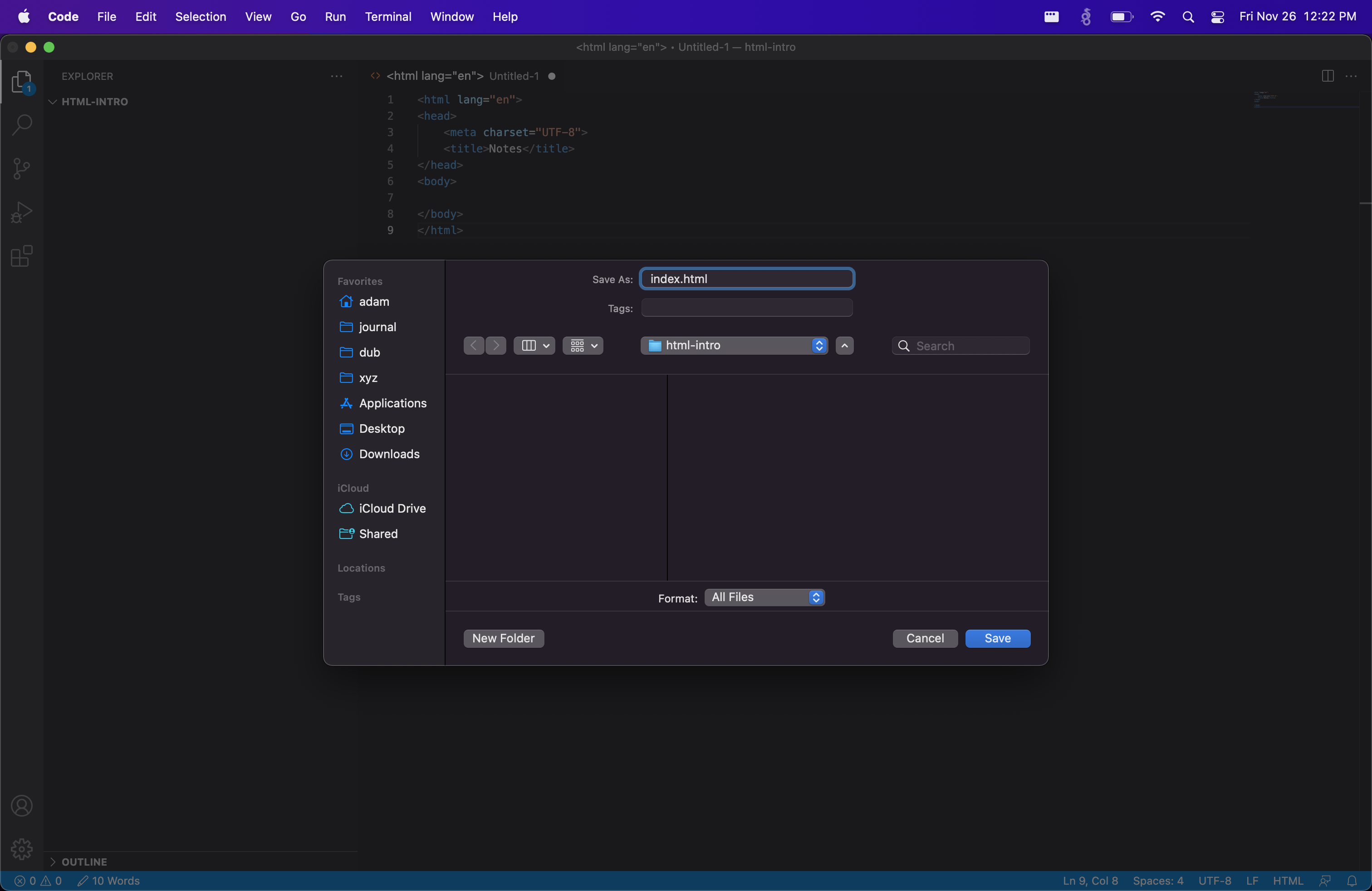Open the Terminal menu

tap(388, 17)
